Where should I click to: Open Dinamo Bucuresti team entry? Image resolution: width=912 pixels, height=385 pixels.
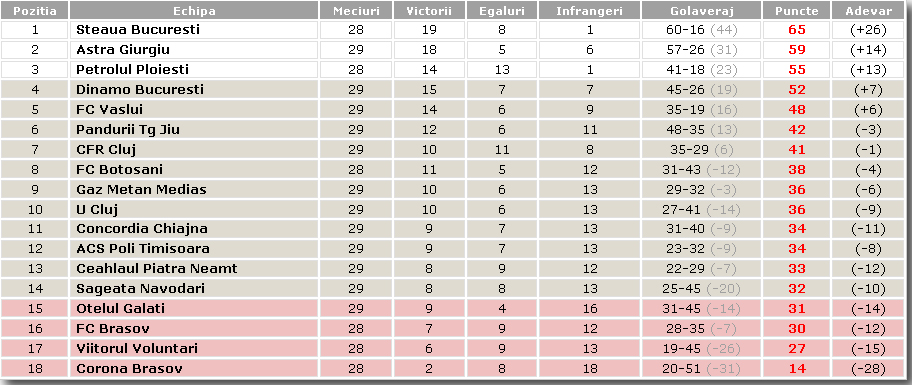(x=140, y=90)
